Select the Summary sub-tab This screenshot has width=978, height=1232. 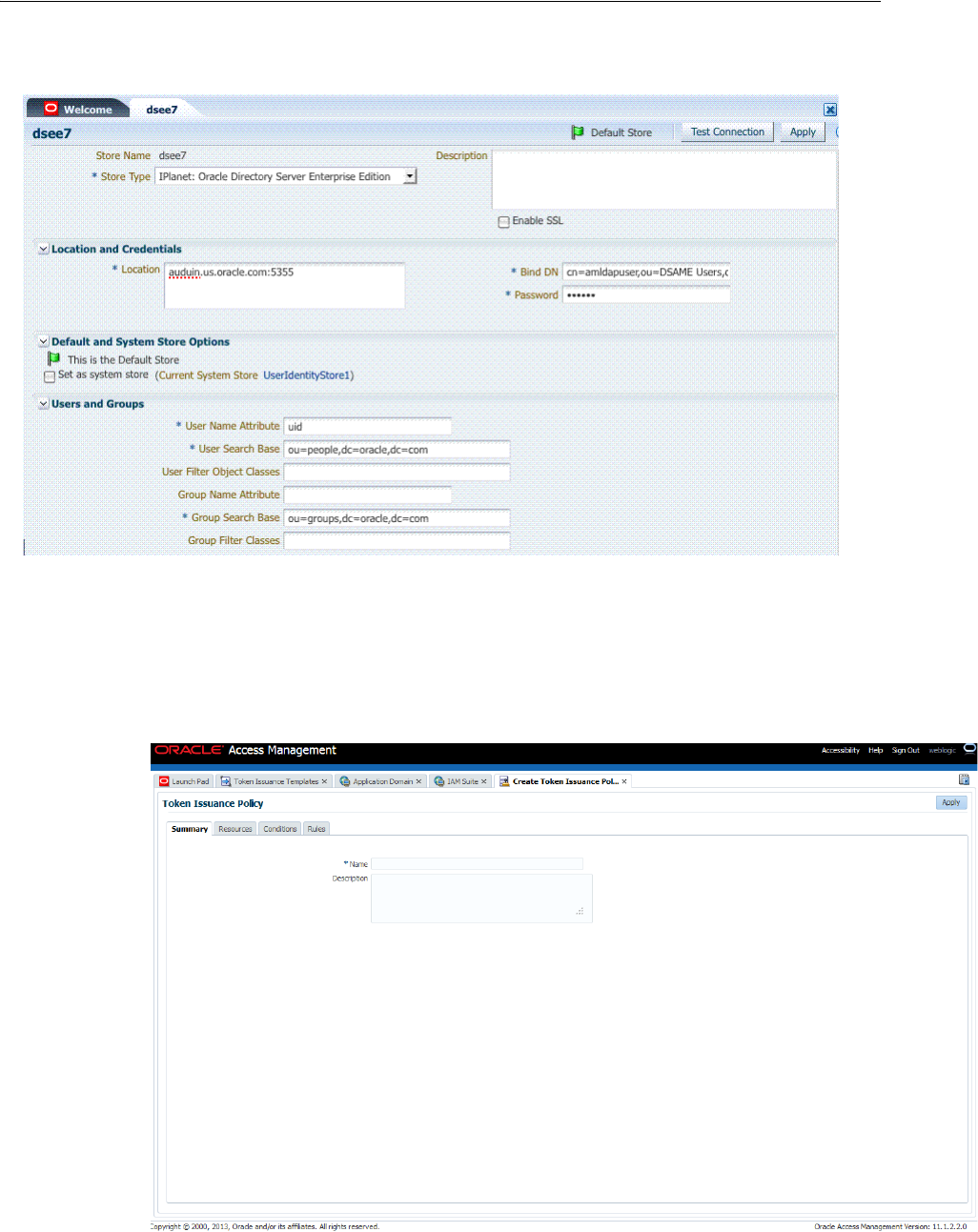tap(190, 829)
